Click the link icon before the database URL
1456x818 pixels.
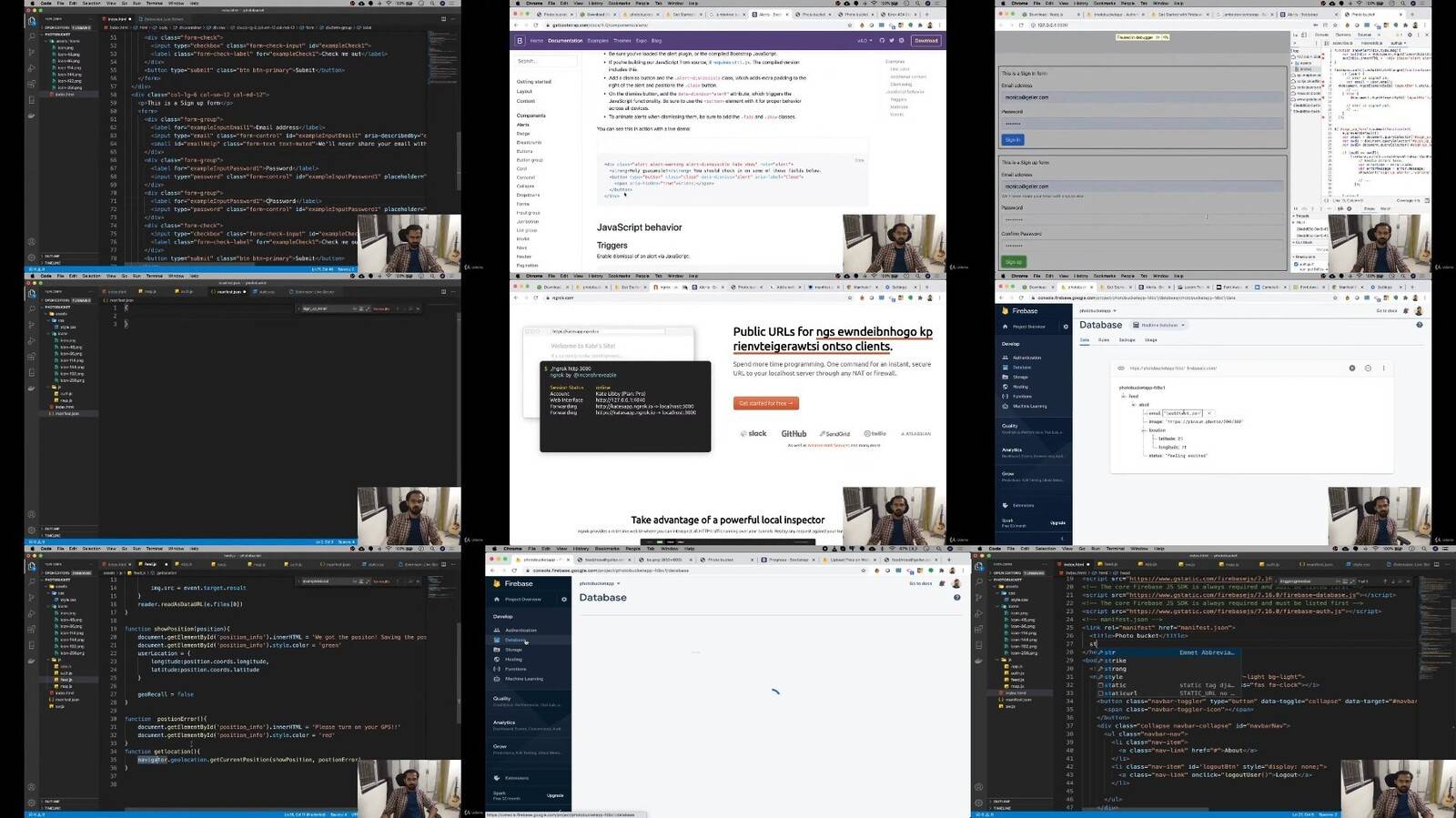[1121, 369]
